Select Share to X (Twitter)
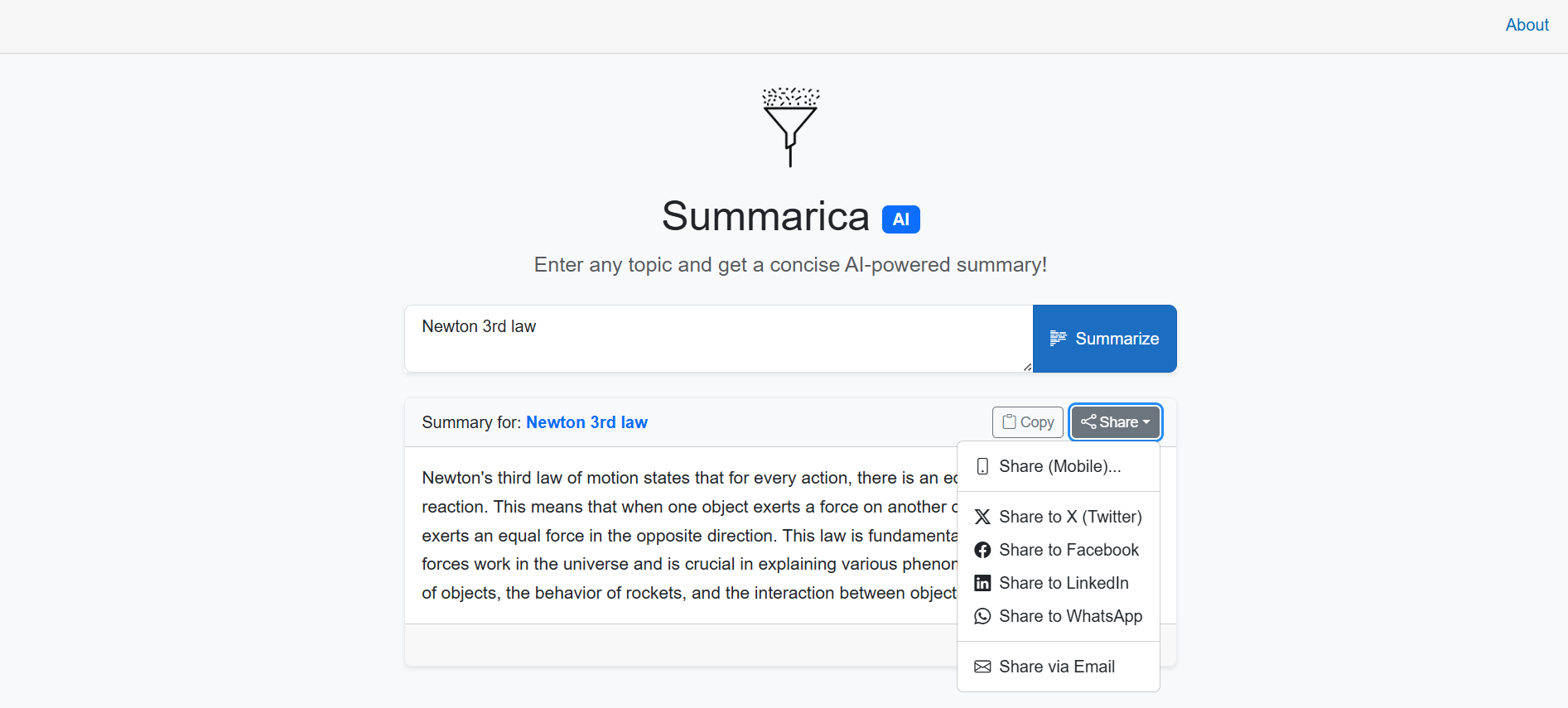This screenshot has width=1568, height=708. tap(1058, 517)
